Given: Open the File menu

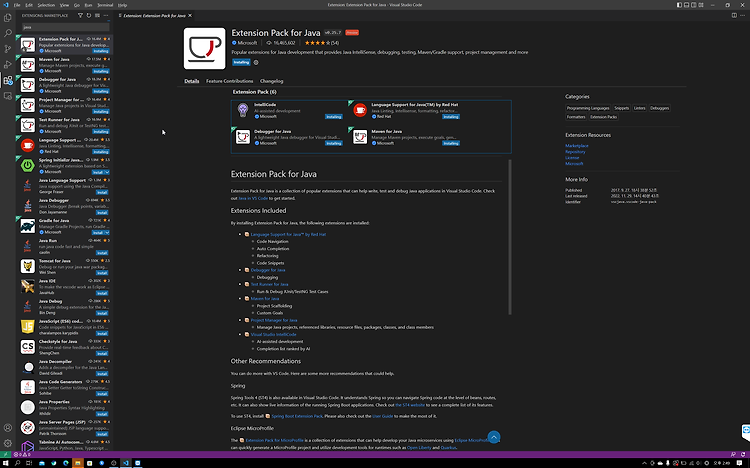Looking at the screenshot, I should click(x=17, y=5).
